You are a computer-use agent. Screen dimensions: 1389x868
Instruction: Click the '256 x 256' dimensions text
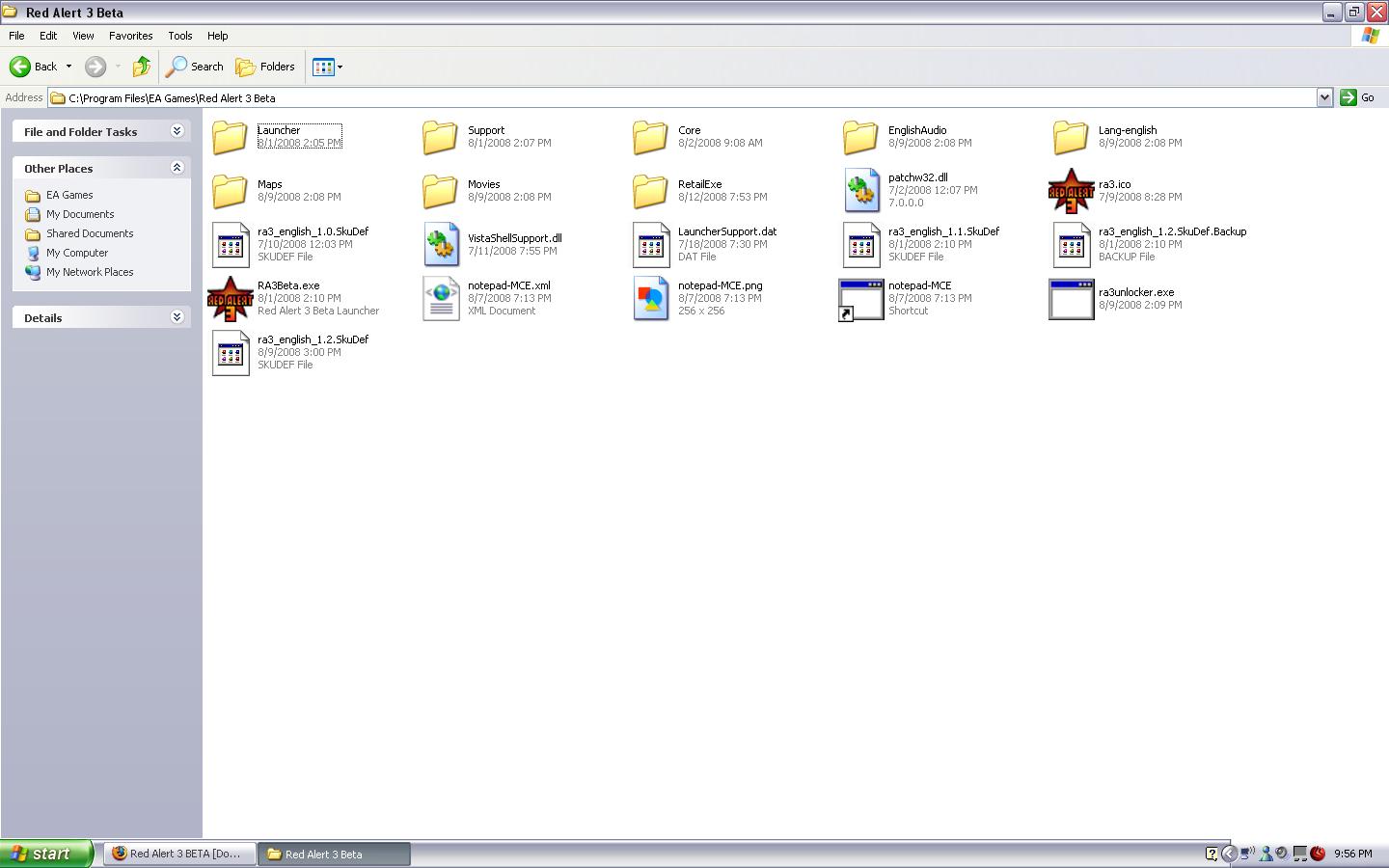tap(701, 311)
